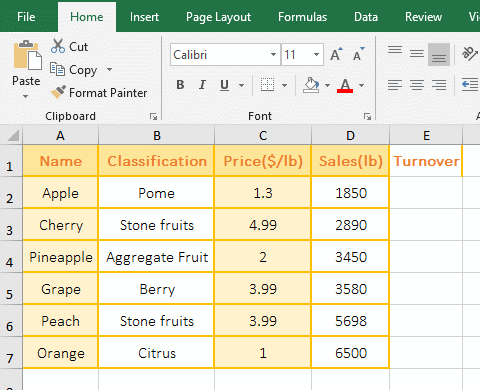Select the sales cell 1850

pyautogui.click(x=350, y=193)
